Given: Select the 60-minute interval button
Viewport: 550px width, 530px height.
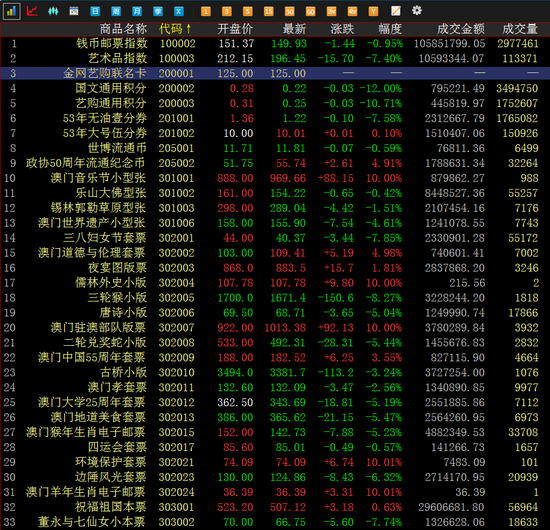Looking at the screenshot, I should coord(310,12).
